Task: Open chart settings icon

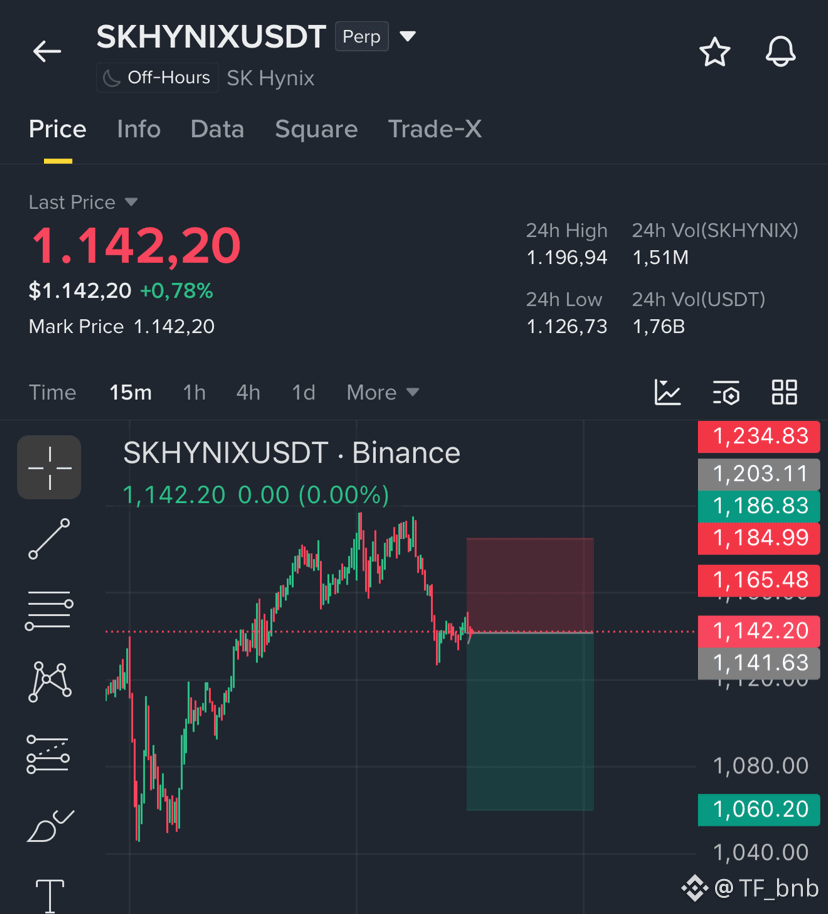Action: click(x=726, y=392)
